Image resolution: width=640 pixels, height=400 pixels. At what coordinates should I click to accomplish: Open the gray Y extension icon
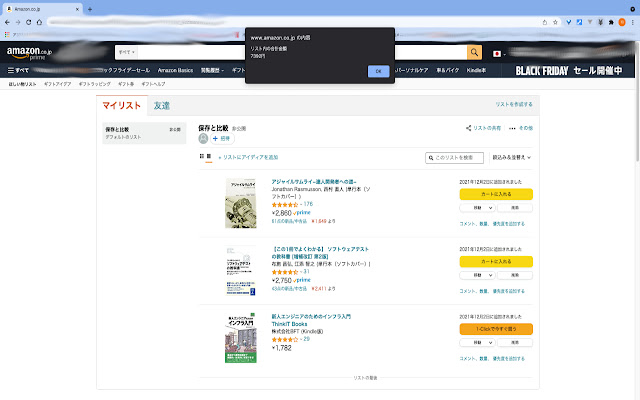(x=590, y=22)
